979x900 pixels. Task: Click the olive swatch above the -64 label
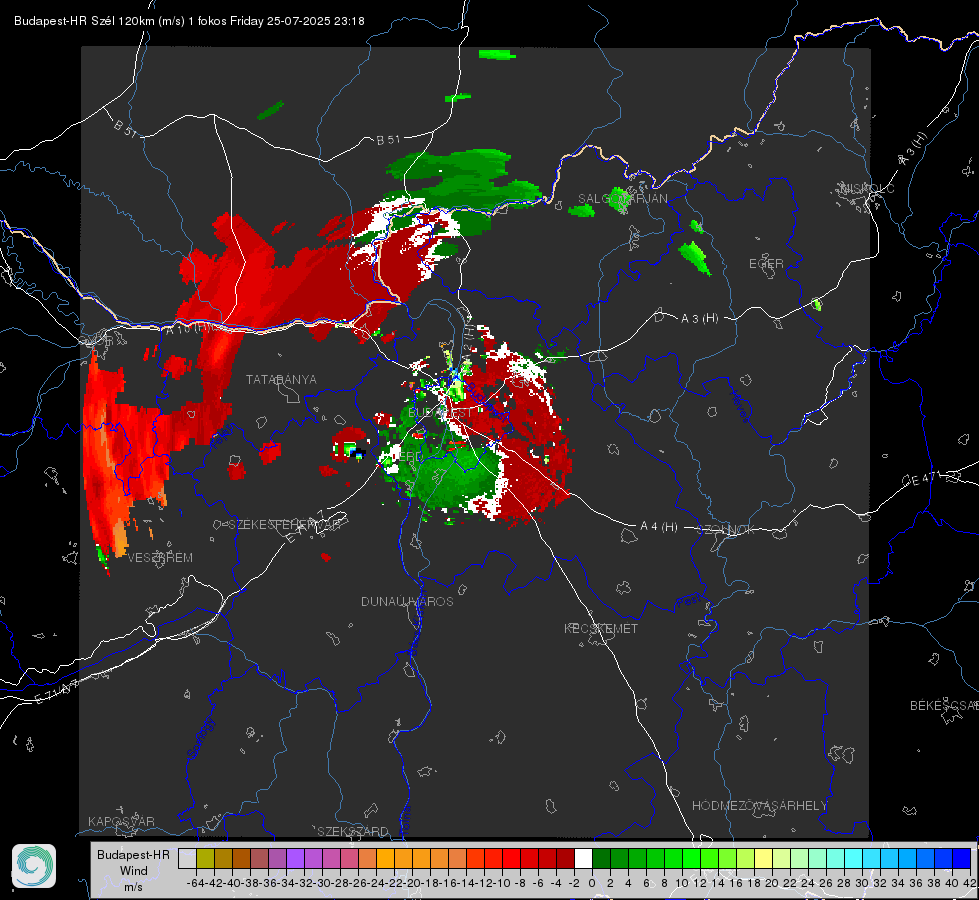point(205,858)
